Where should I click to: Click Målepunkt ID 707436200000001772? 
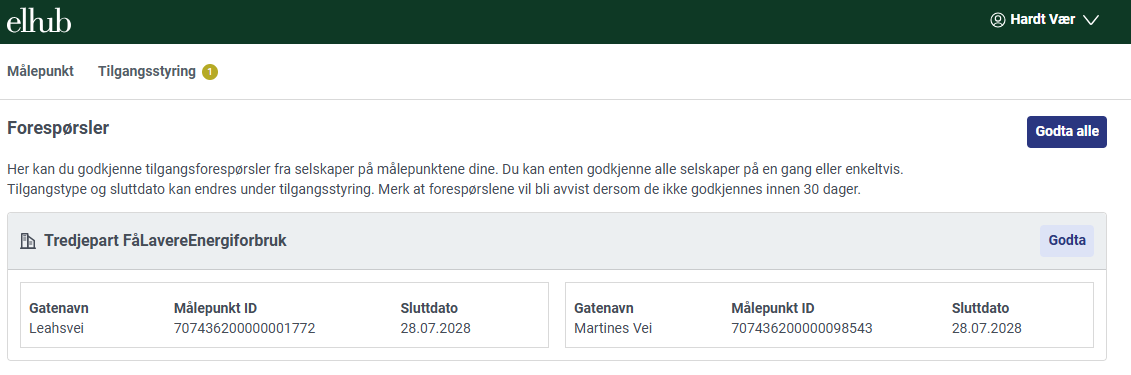245,329
